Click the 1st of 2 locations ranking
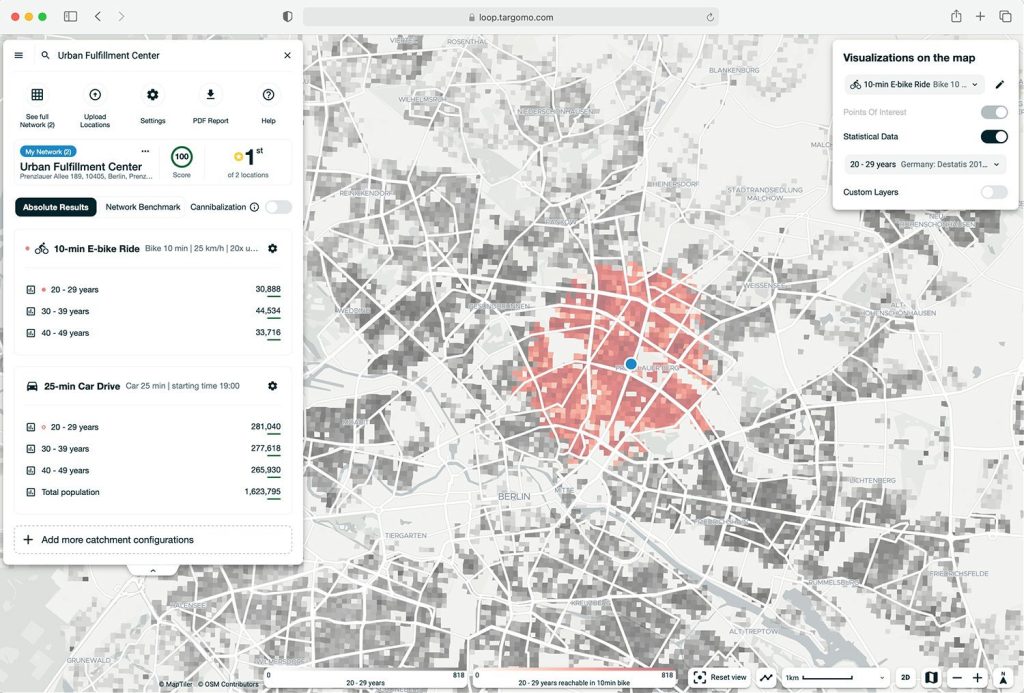The height and width of the screenshot is (693, 1024). click(x=248, y=162)
